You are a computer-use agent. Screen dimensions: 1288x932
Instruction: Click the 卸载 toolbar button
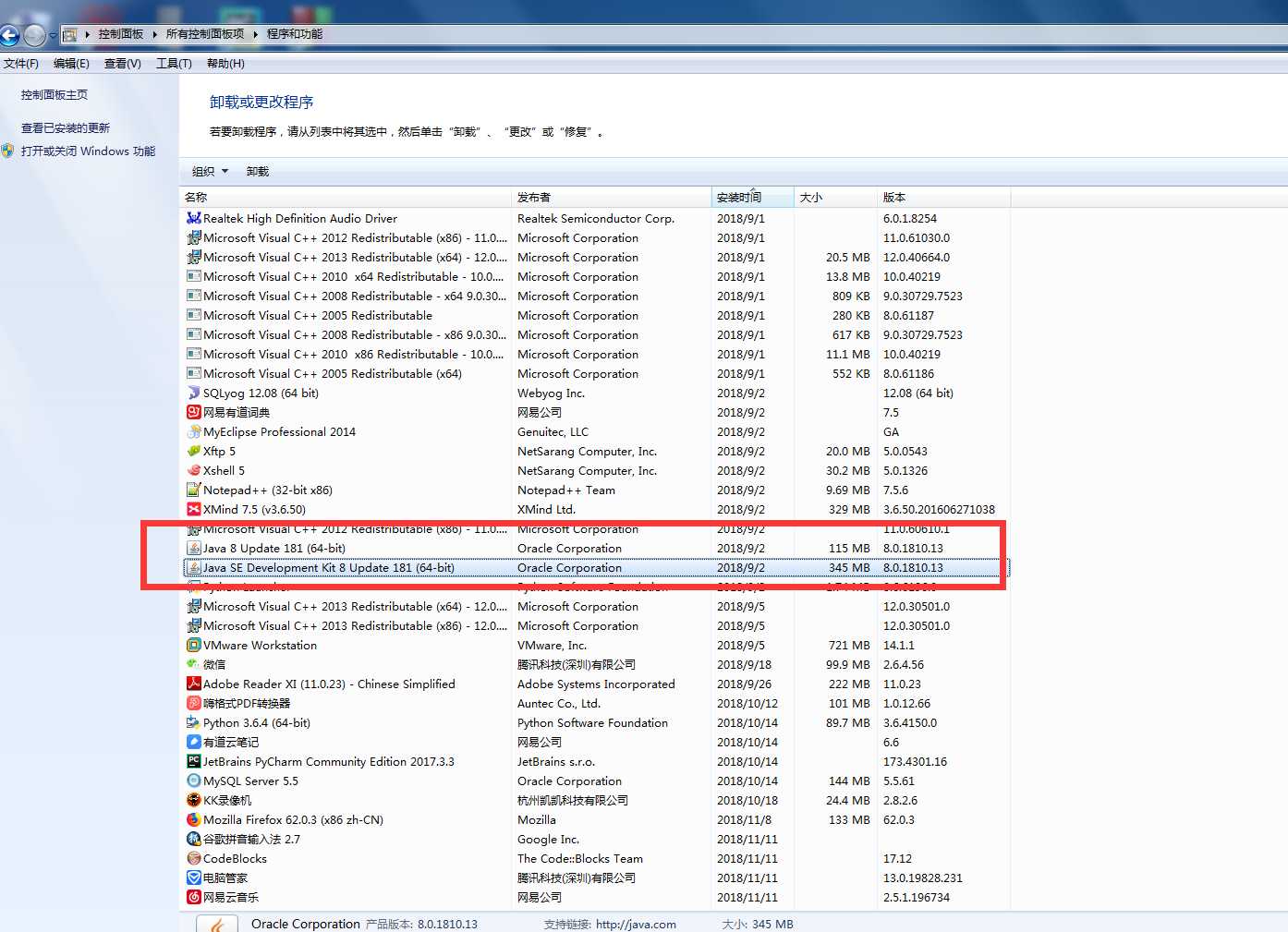tap(258, 172)
